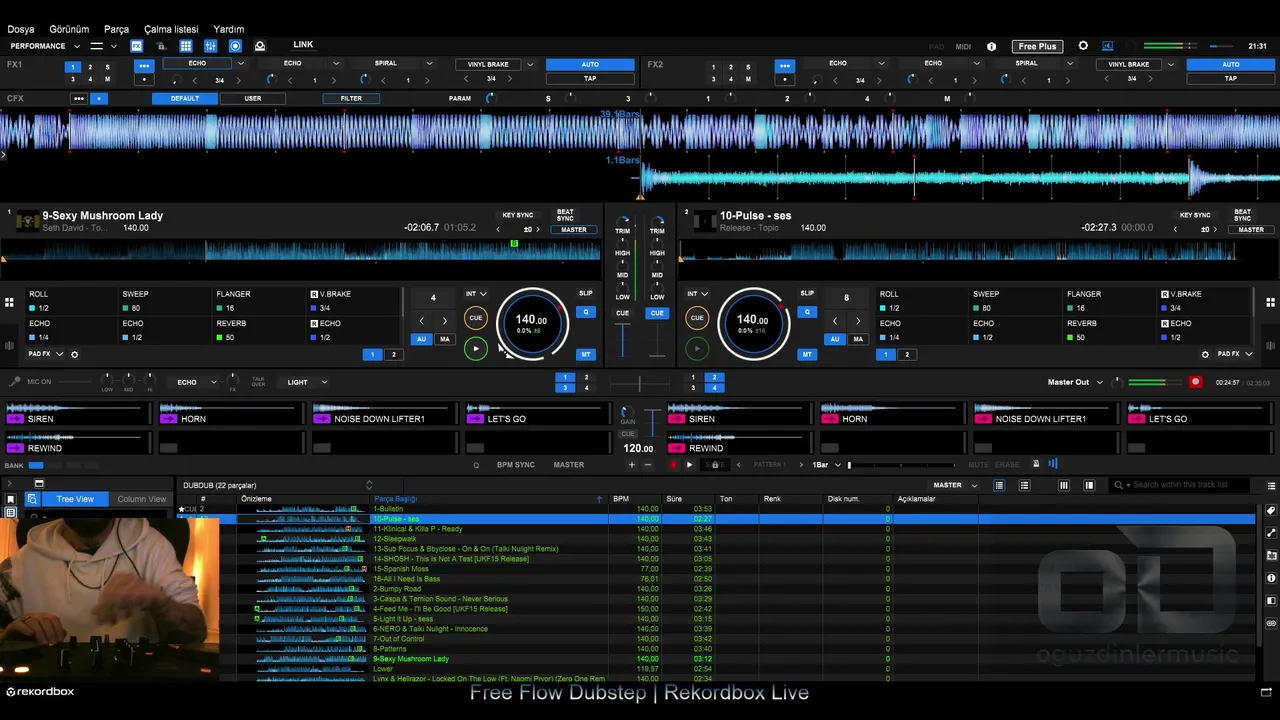The height and width of the screenshot is (720, 1280).
Task: Switch to Column View tab
Action: (x=141, y=499)
